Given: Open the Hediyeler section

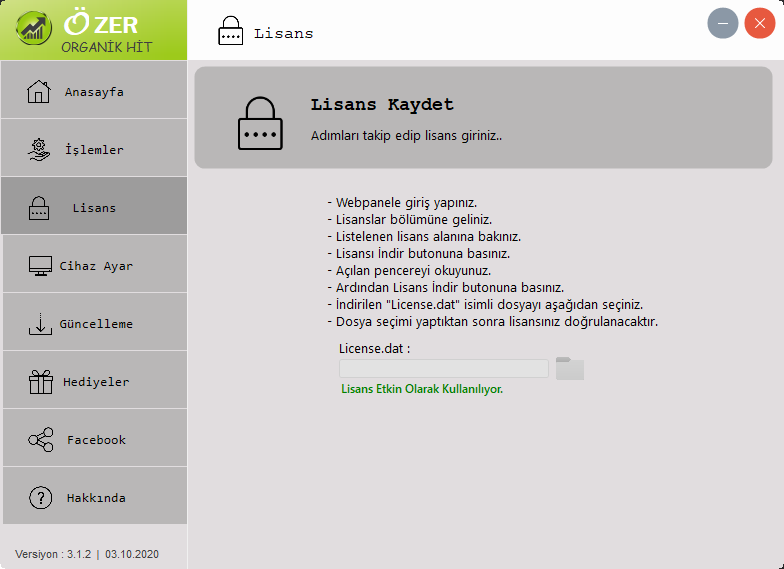Looking at the screenshot, I should [x=95, y=380].
